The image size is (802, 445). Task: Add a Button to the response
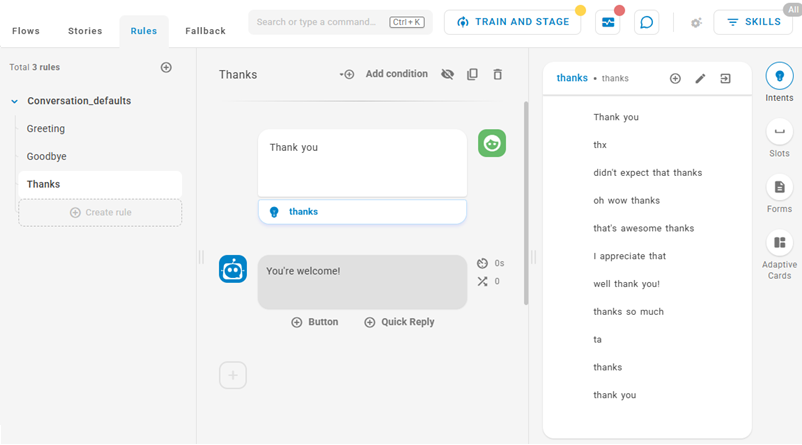click(x=315, y=322)
